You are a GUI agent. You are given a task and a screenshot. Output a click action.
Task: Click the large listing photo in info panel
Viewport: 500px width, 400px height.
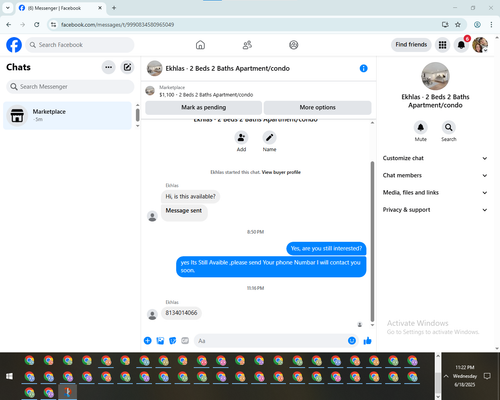pos(435,76)
